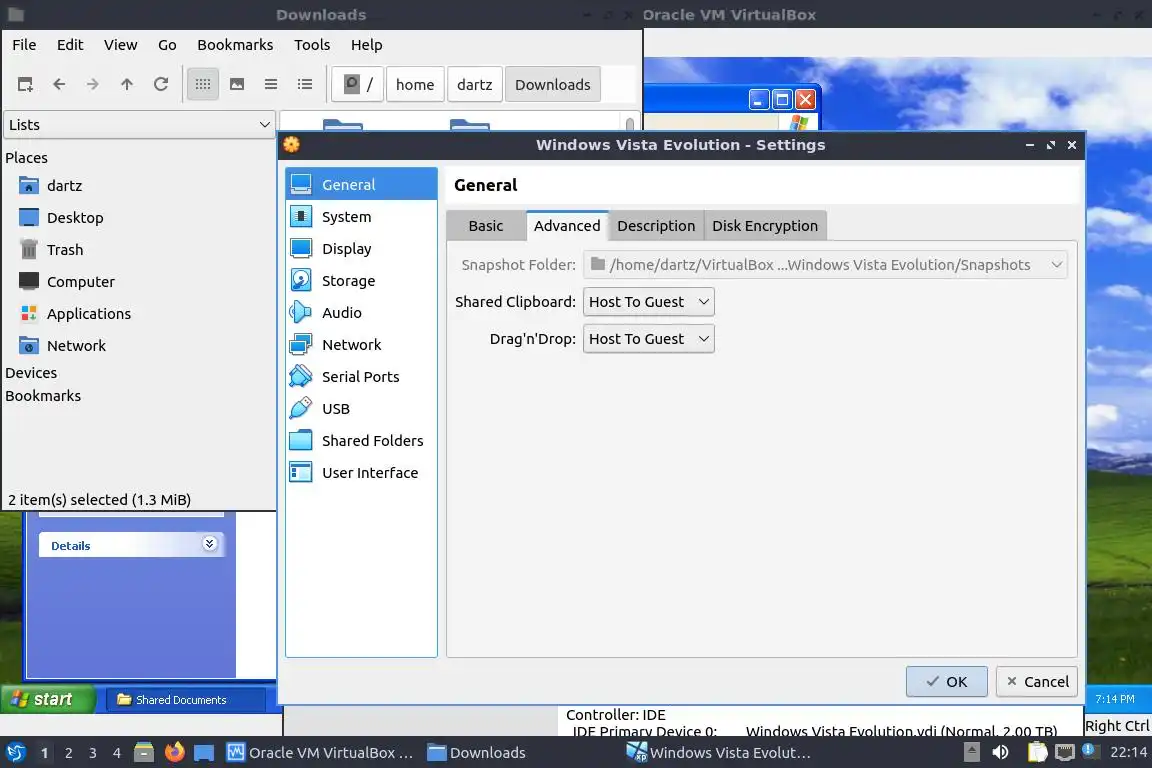Screen dimensions: 1152x768
Task: Open the Help menu
Action: coord(367,45)
